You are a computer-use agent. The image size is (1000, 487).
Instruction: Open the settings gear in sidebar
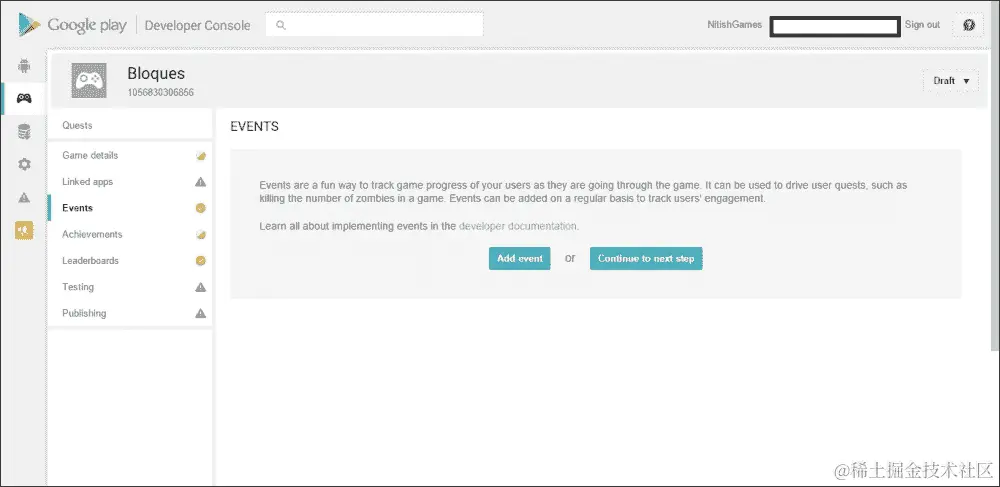click(24, 164)
